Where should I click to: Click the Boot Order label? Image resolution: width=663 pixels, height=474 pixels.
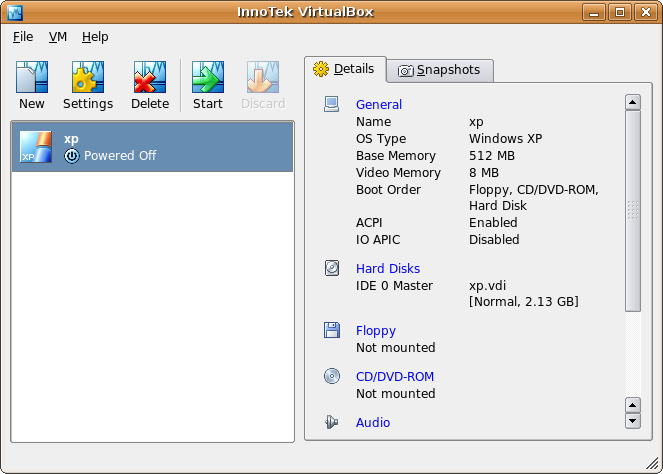pyautogui.click(x=388, y=189)
